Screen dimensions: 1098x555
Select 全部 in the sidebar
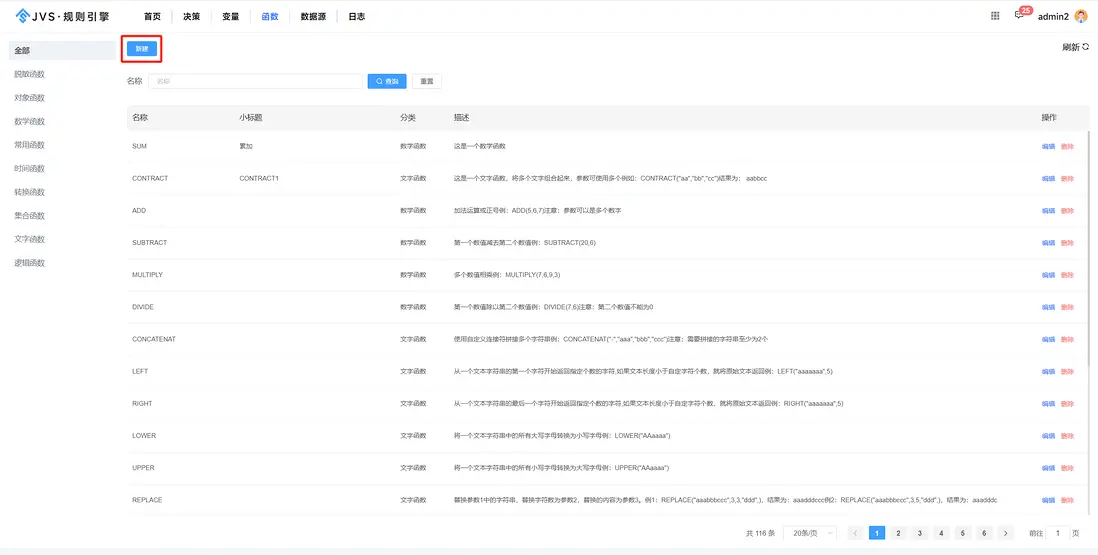coord(62,50)
